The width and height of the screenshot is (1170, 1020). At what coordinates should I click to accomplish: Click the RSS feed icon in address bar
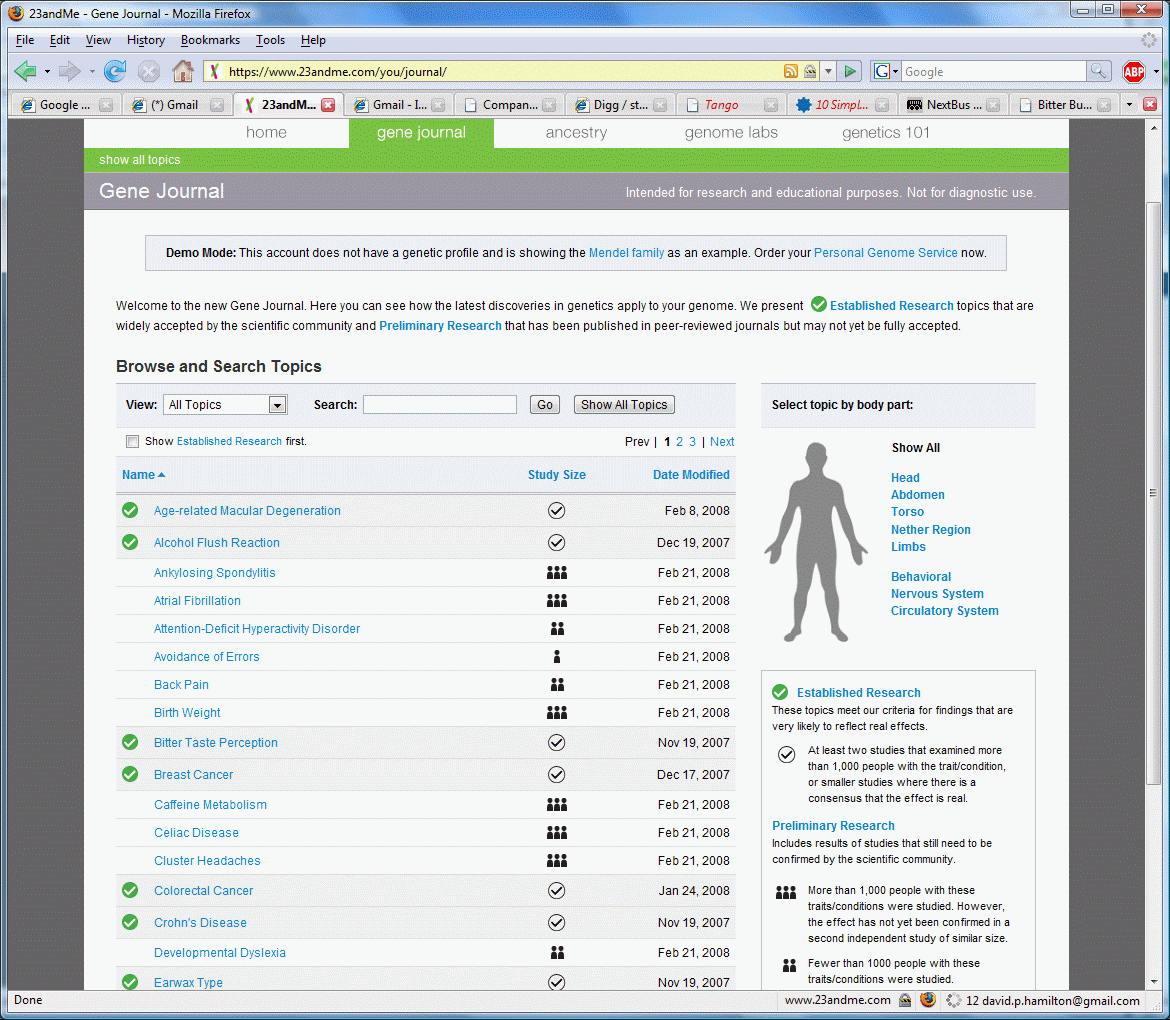click(x=790, y=72)
